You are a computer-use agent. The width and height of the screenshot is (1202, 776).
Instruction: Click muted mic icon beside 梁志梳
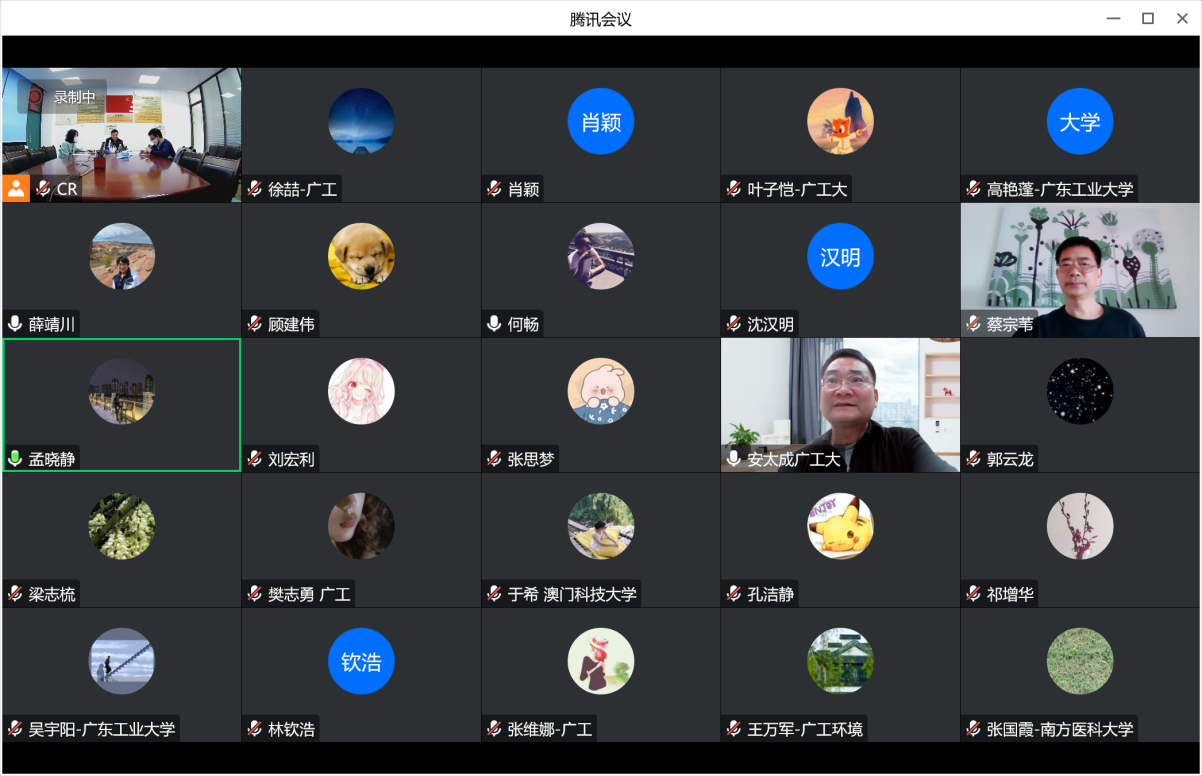pos(15,594)
